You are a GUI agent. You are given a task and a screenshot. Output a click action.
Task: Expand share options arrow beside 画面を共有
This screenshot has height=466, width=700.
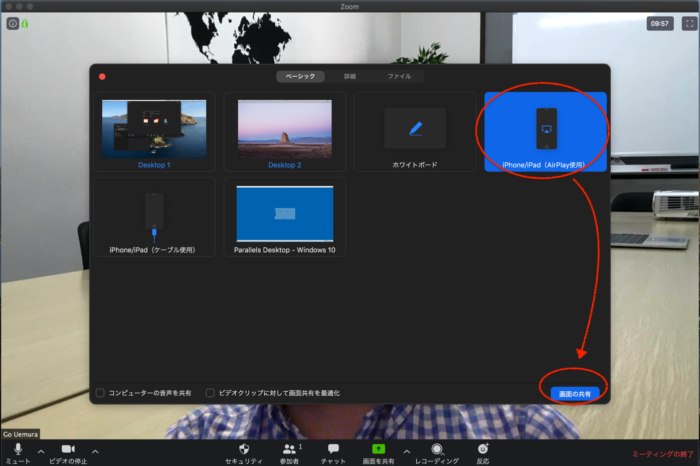tap(407, 452)
